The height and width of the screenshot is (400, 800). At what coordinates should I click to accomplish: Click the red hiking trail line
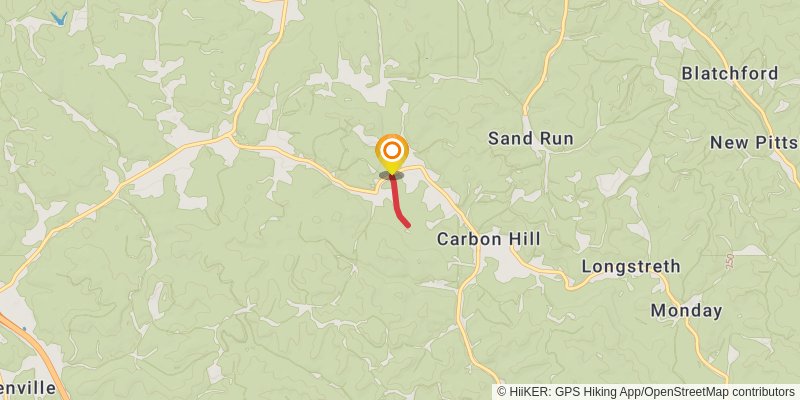tap(397, 202)
